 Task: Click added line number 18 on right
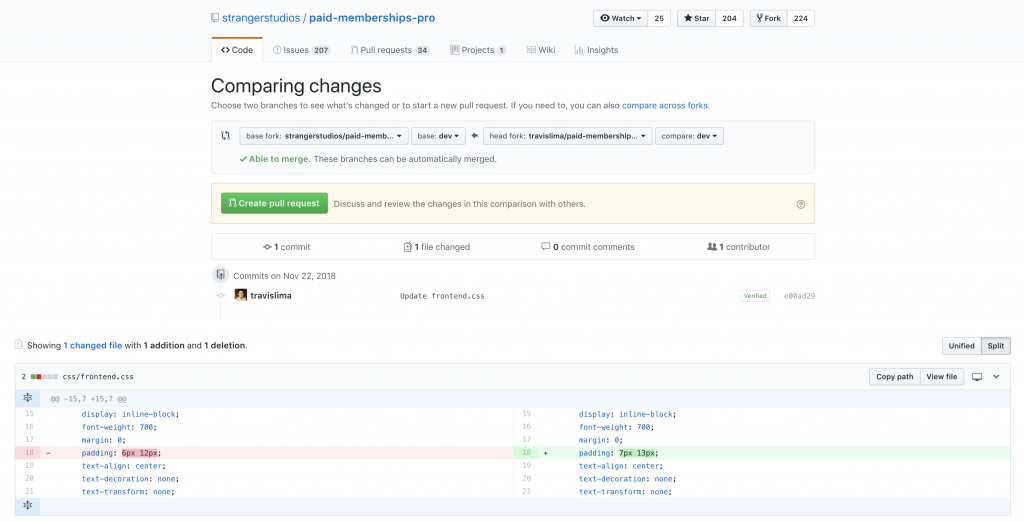(x=526, y=453)
